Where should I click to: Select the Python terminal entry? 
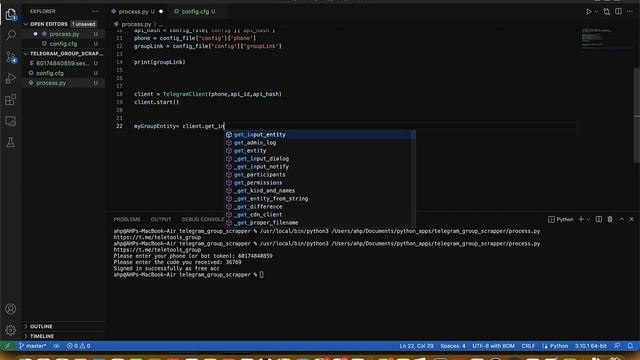point(561,220)
